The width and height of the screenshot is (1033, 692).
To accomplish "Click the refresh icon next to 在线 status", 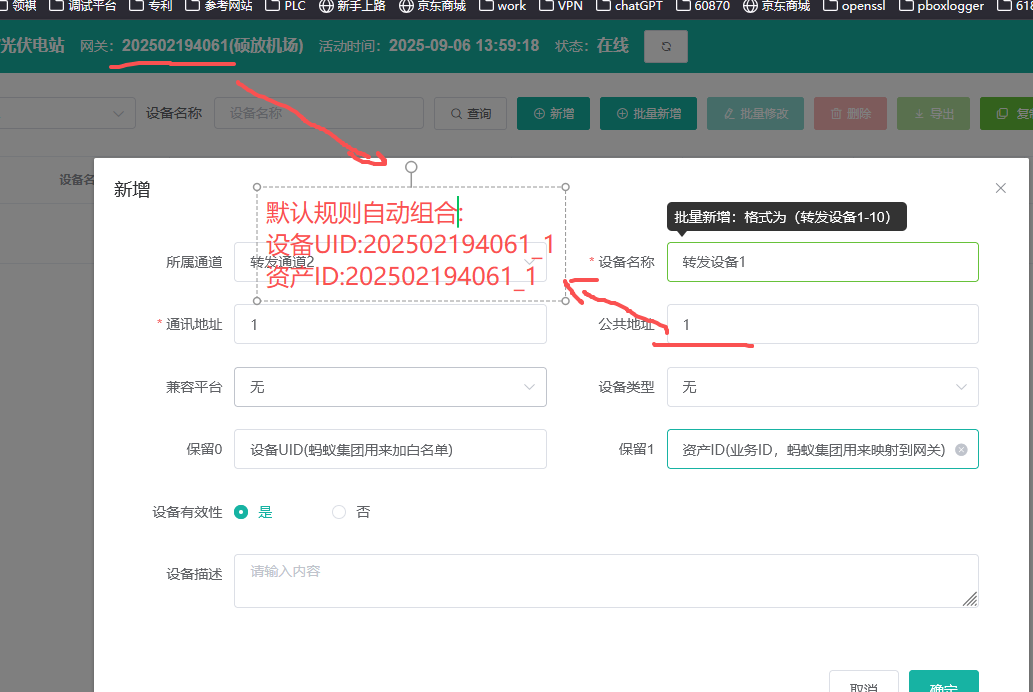I will (666, 46).
